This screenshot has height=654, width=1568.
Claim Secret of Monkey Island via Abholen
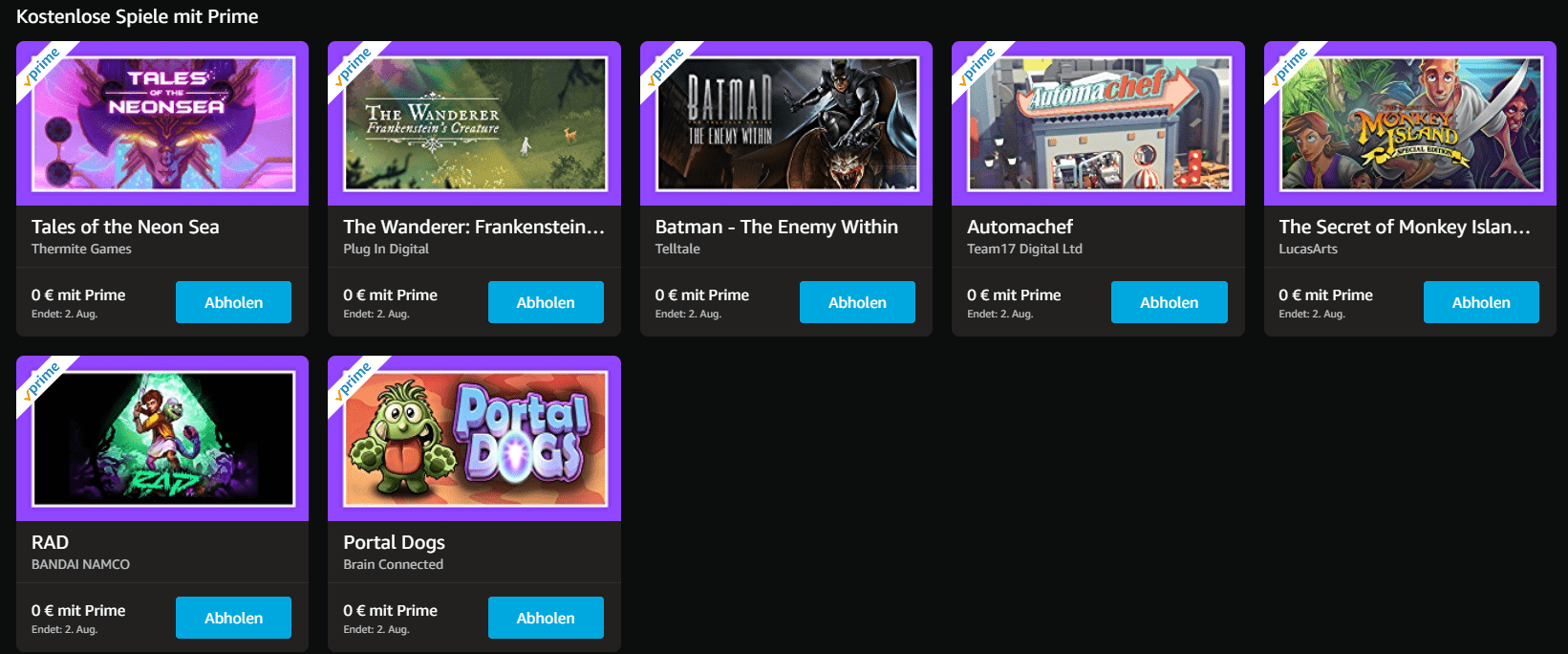click(1481, 302)
